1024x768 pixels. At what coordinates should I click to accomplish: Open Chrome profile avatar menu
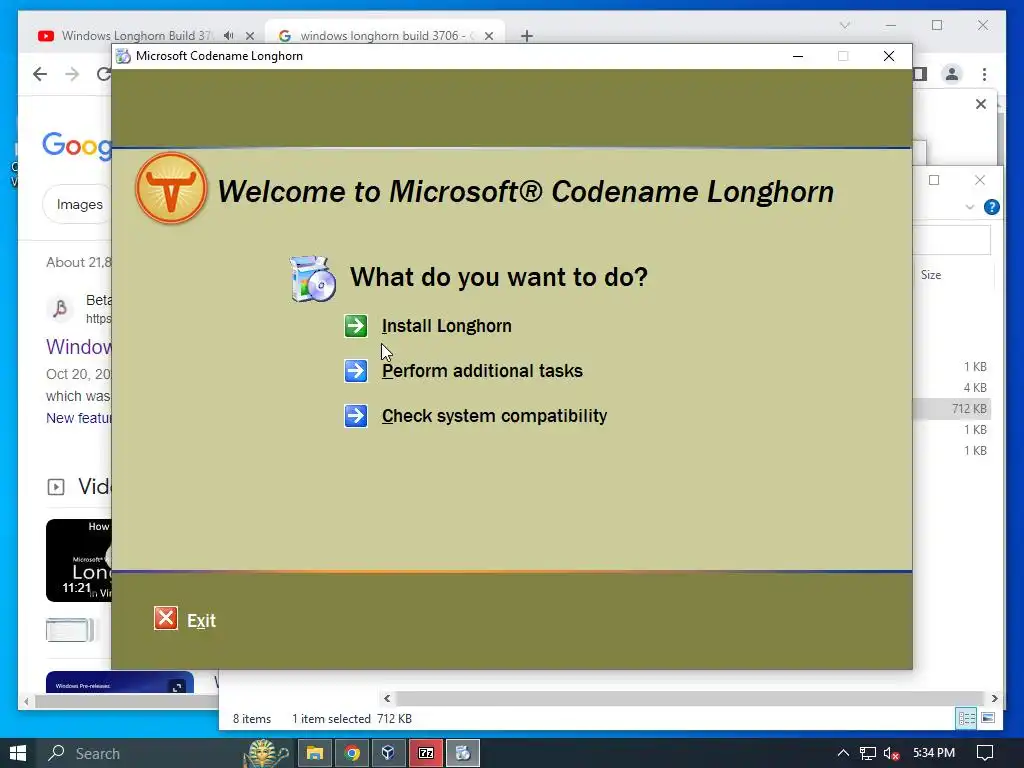click(952, 74)
